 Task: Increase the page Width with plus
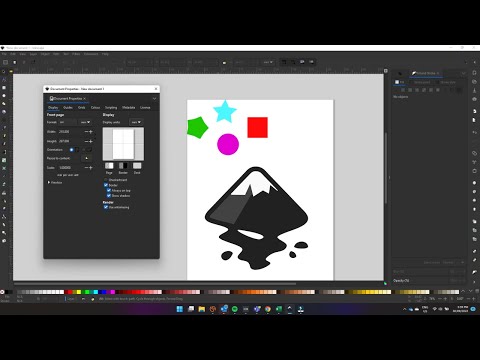[x=91, y=132]
